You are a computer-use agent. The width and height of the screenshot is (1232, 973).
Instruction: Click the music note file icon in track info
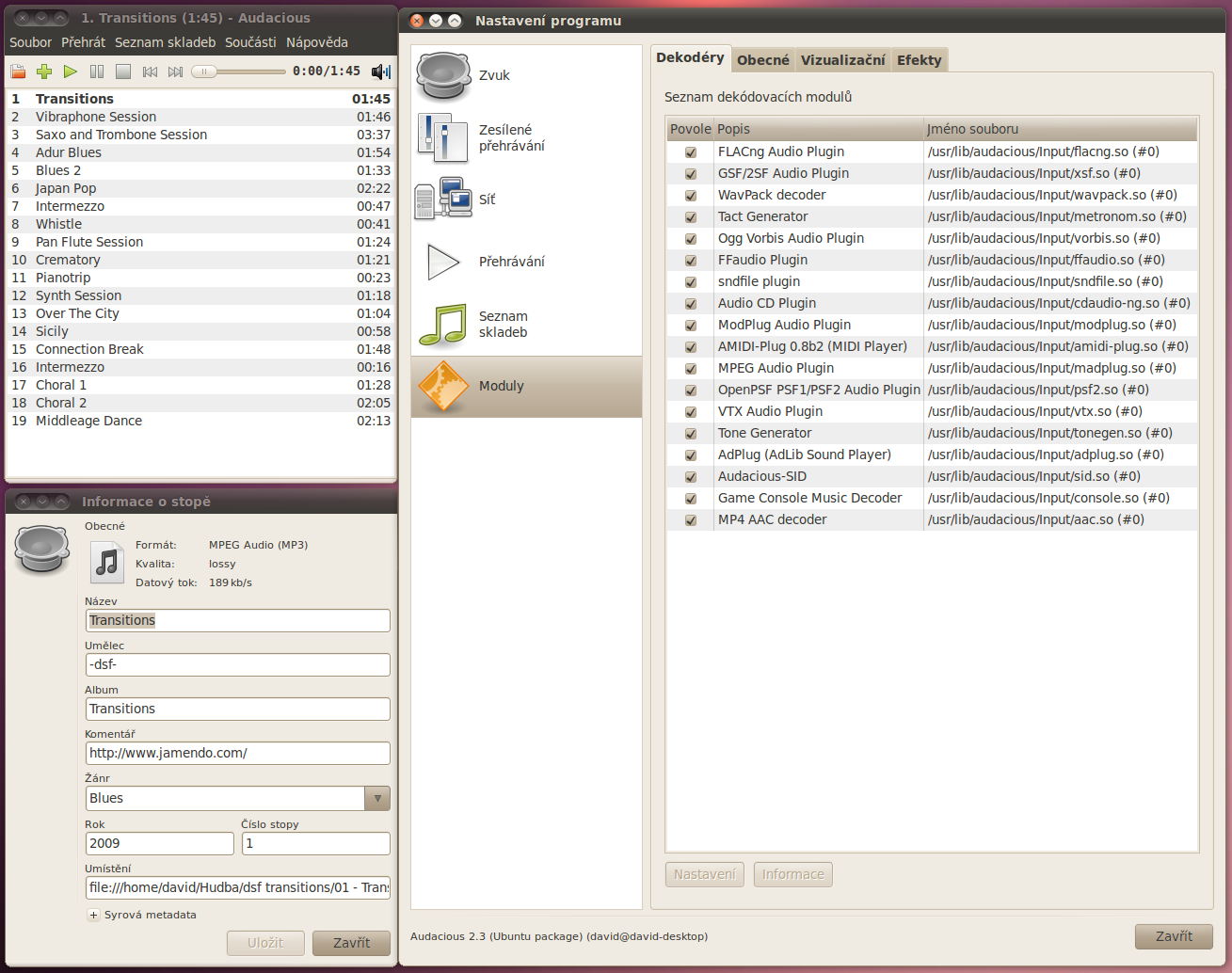(x=107, y=563)
